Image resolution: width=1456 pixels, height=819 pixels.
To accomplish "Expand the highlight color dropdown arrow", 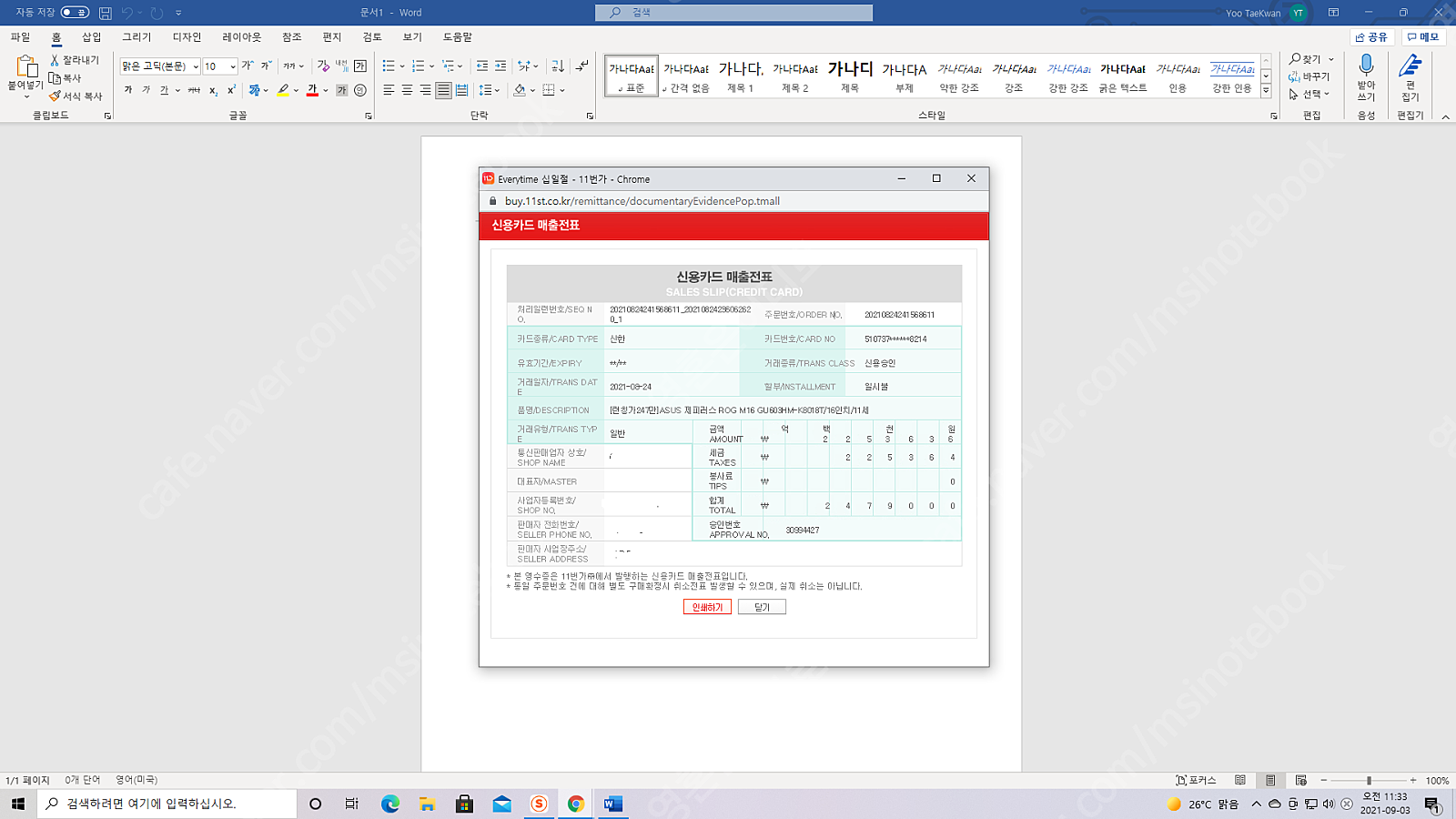I will click(296, 90).
